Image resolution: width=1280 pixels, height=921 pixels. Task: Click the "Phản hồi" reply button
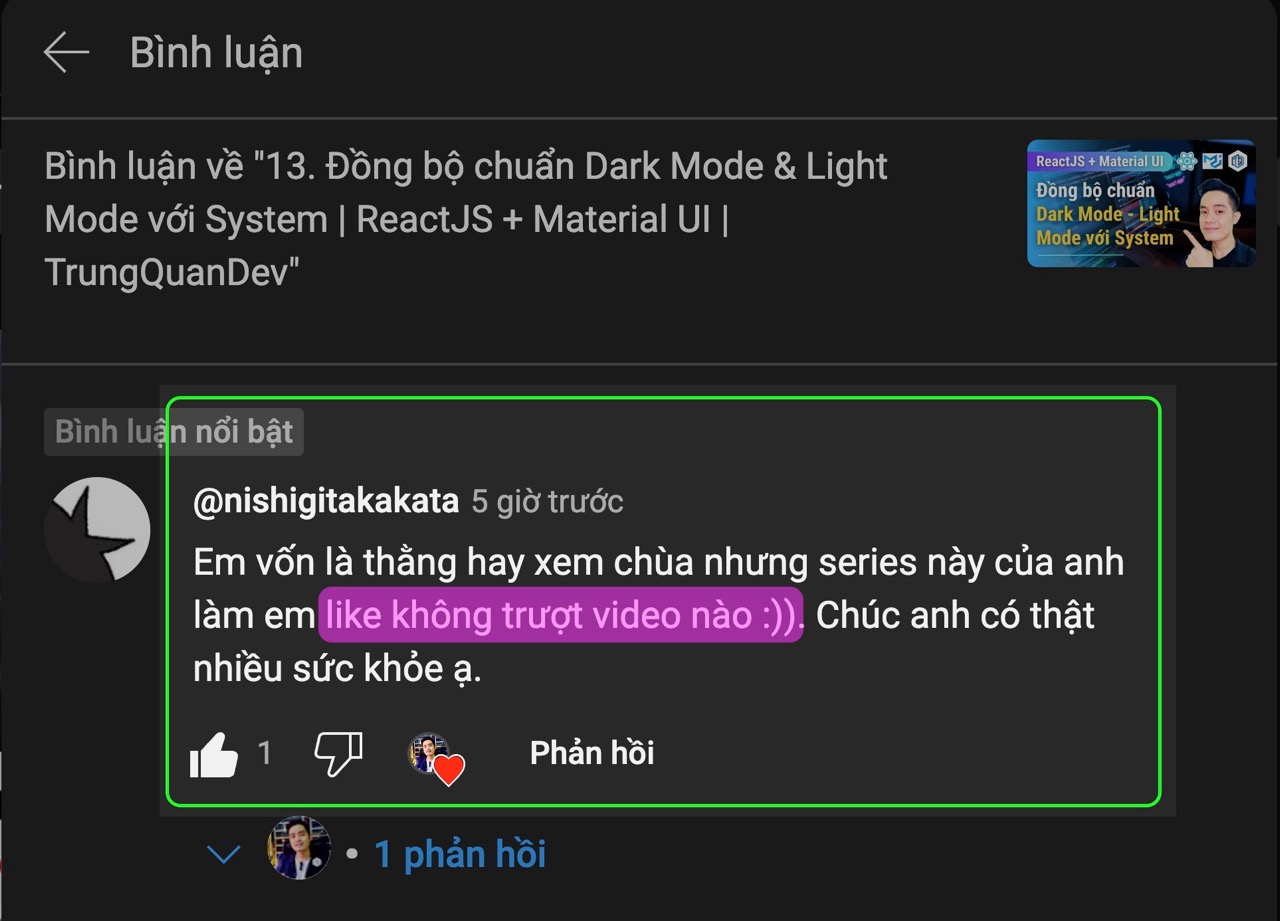(592, 753)
